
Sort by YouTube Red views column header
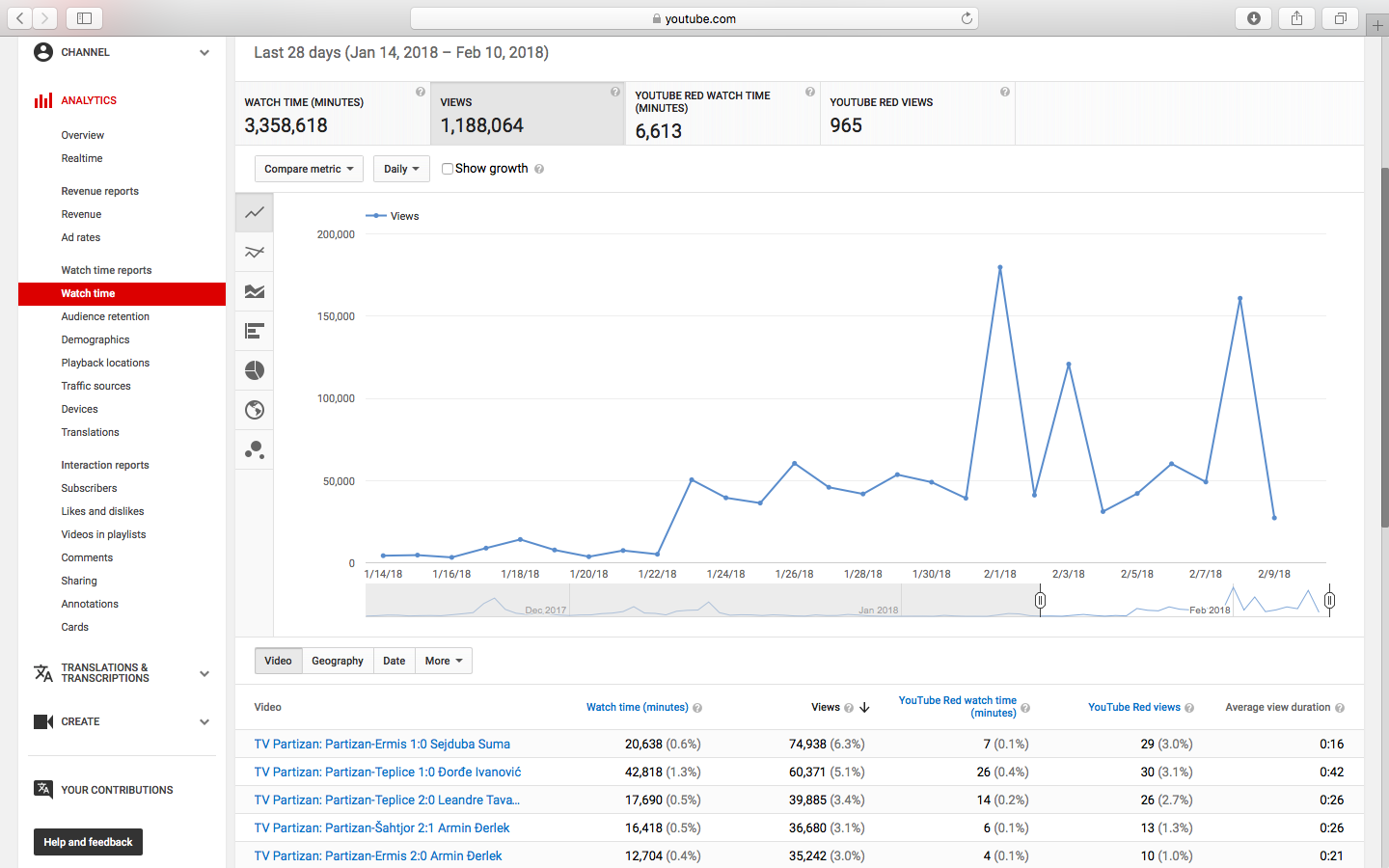click(x=1134, y=707)
